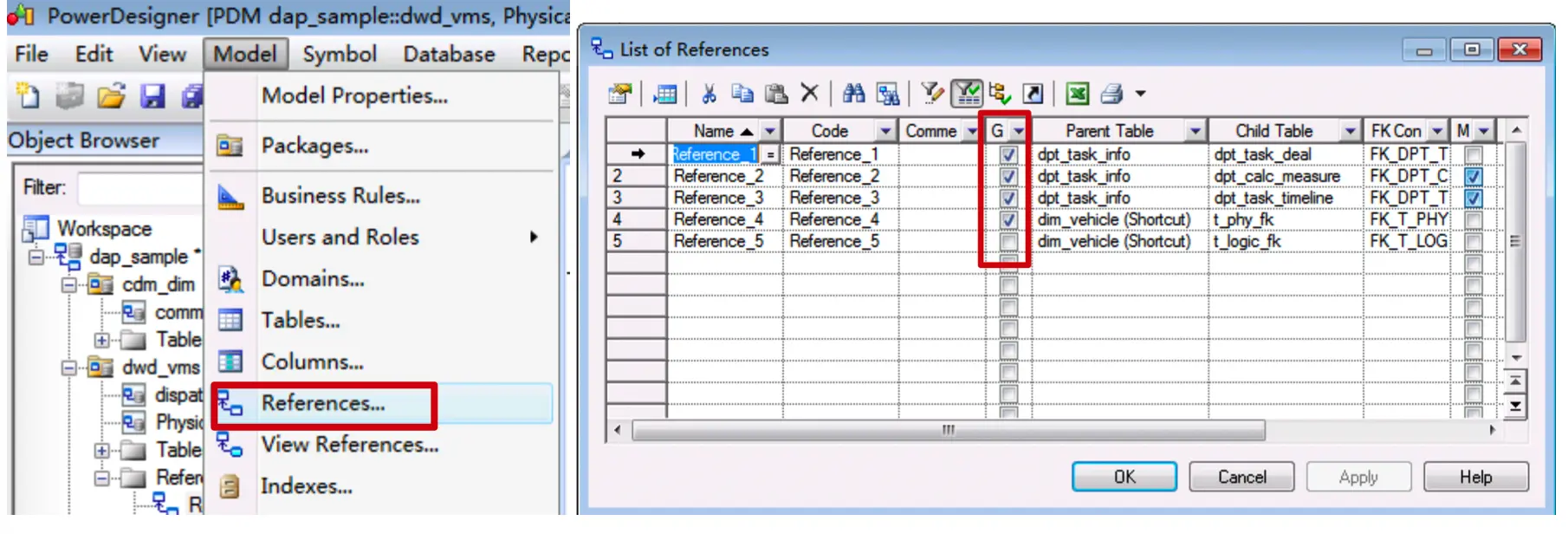Uncheck G checkbox for Reference_1
Viewport: 1568px width, 534px height.
pos(1008,154)
